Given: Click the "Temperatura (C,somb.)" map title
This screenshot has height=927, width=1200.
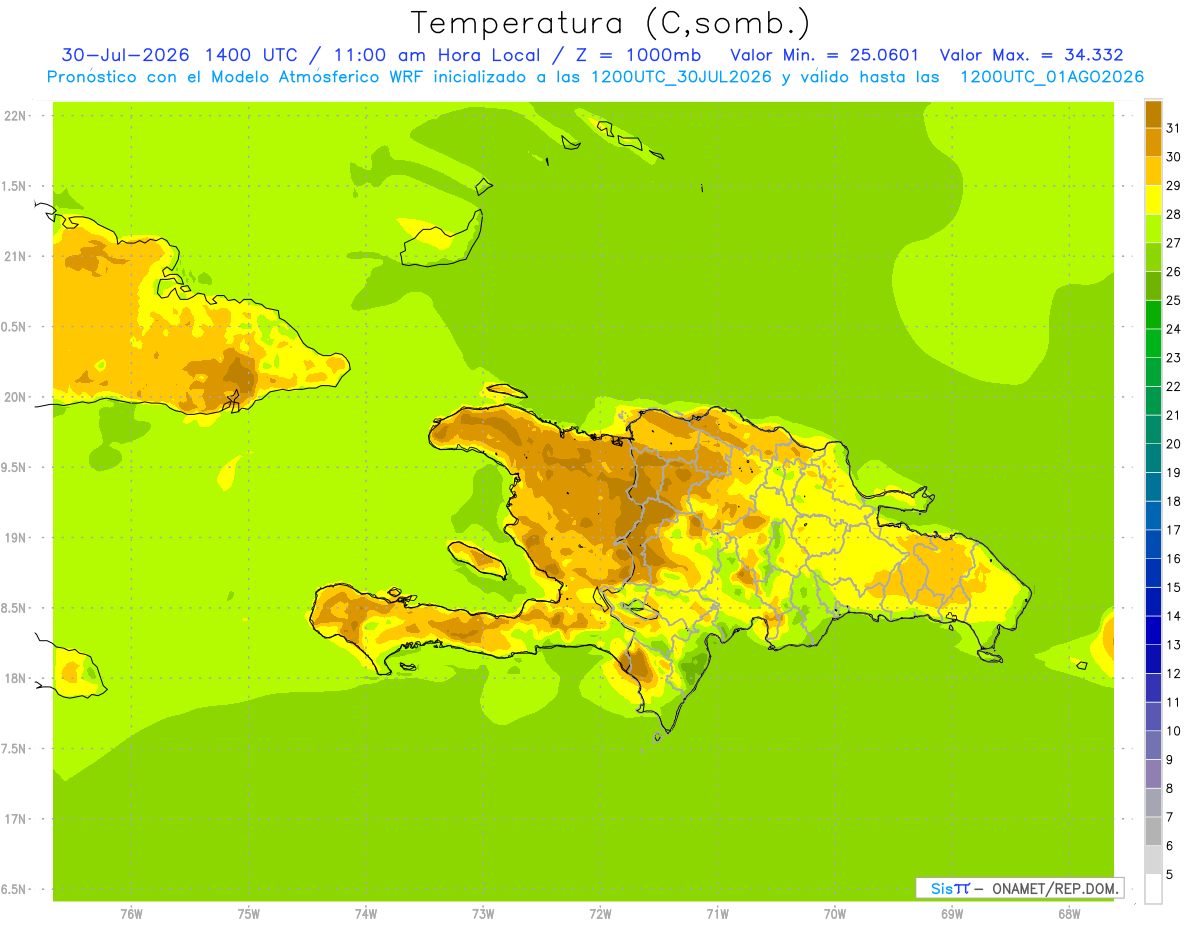Looking at the screenshot, I should point(610,24).
